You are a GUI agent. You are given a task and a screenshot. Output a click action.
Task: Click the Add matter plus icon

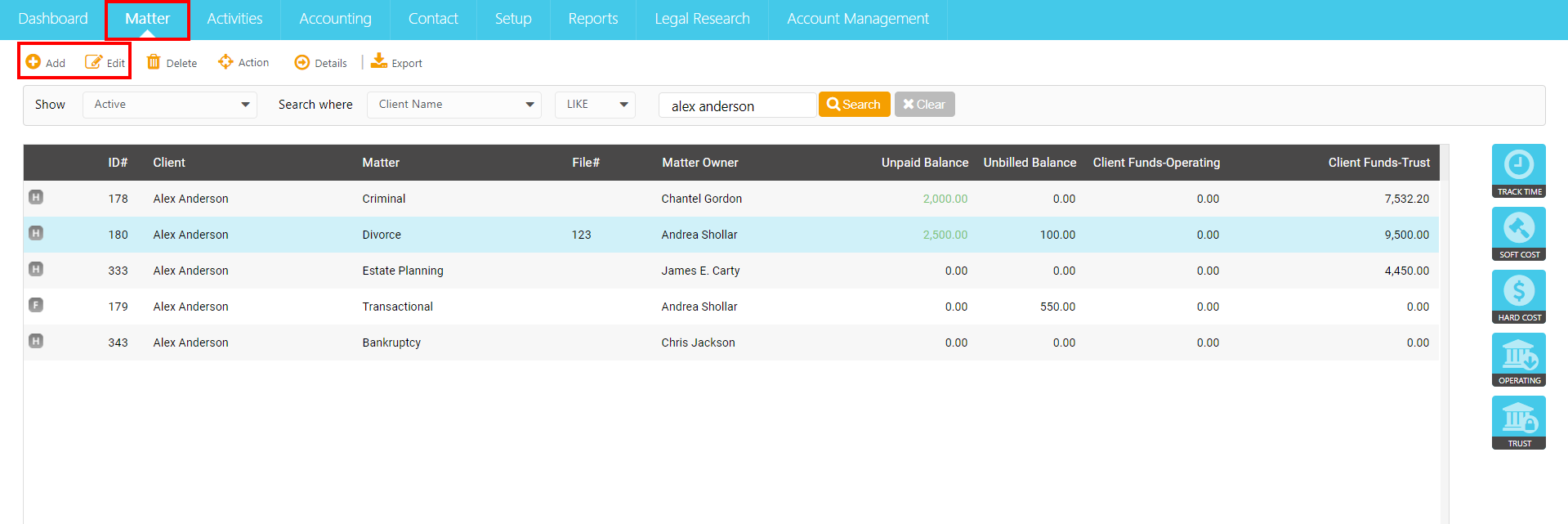[34, 62]
